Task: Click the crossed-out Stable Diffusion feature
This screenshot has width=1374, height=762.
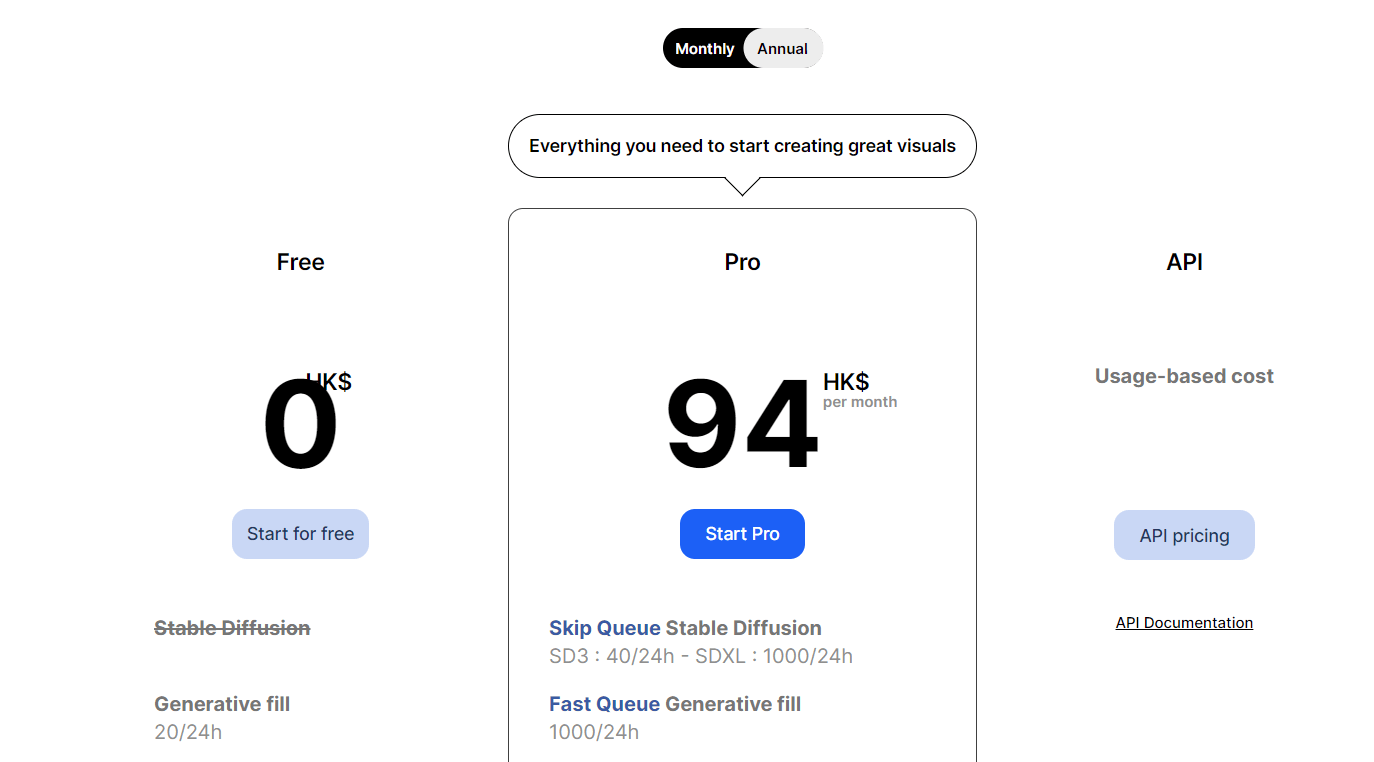Action: coord(232,627)
